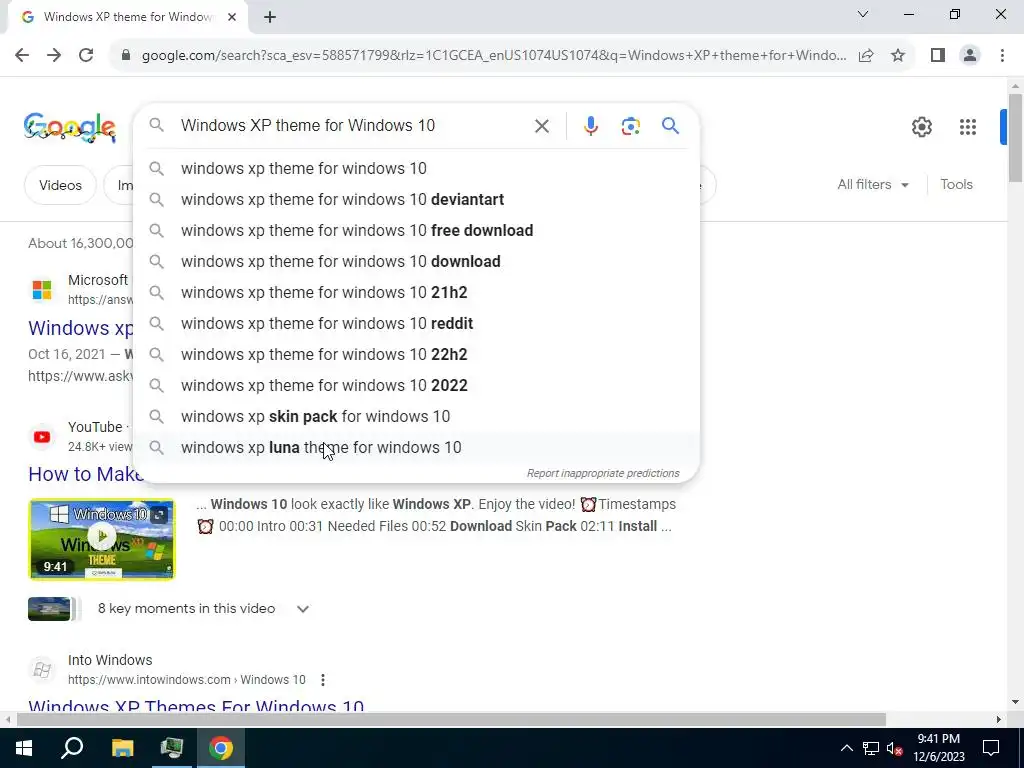Viewport: 1024px width, 768px height.
Task: Bookmark this page with the star icon
Action: (898, 56)
